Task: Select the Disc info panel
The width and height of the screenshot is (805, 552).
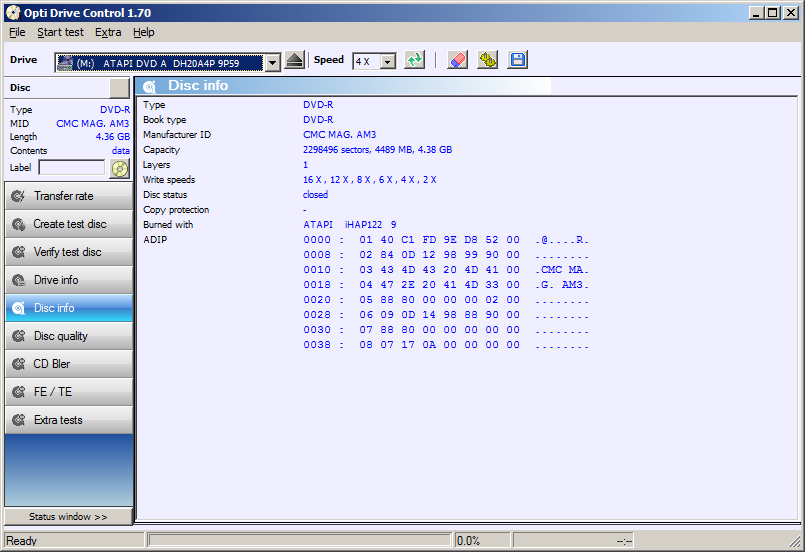Action: click(69, 308)
